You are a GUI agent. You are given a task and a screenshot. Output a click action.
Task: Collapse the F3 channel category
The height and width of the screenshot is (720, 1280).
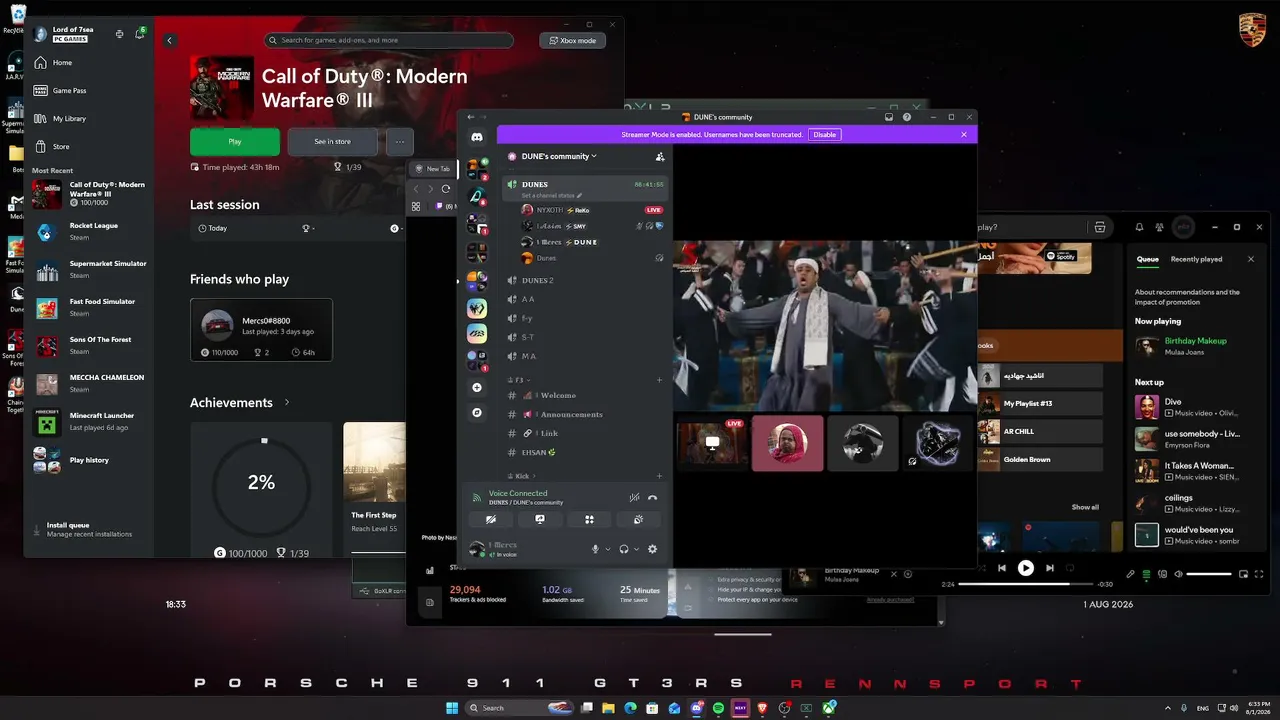(521, 380)
